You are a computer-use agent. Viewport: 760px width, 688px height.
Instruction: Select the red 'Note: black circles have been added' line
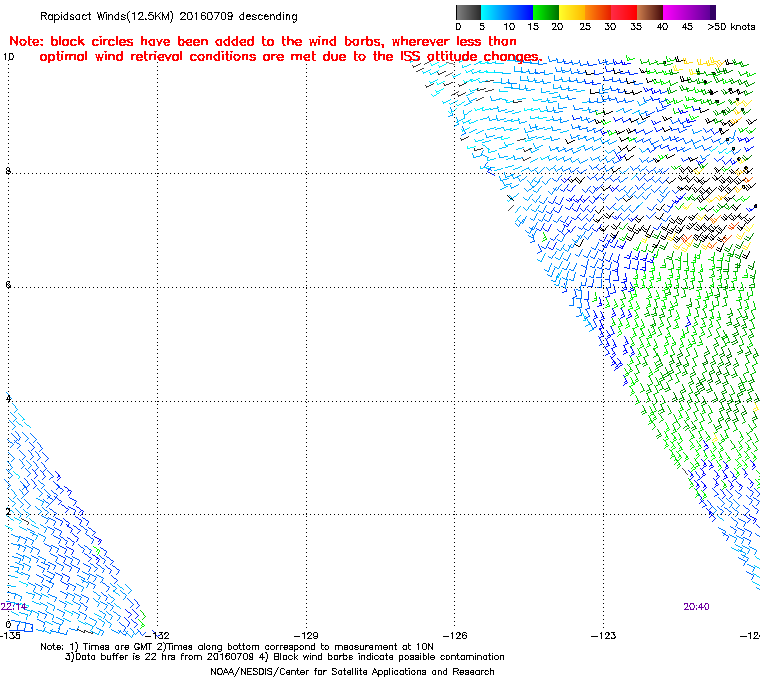[263, 41]
